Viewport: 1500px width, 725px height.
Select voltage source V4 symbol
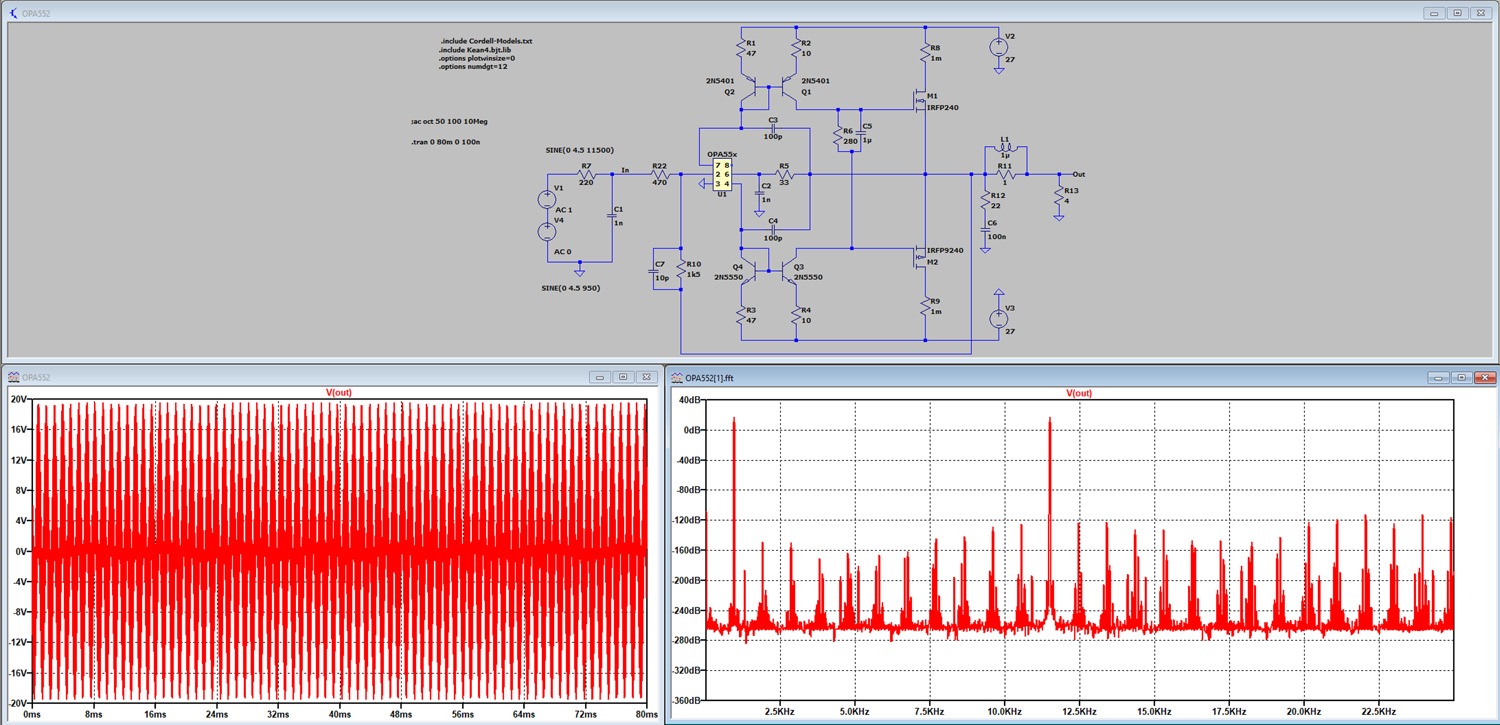(546, 231)
